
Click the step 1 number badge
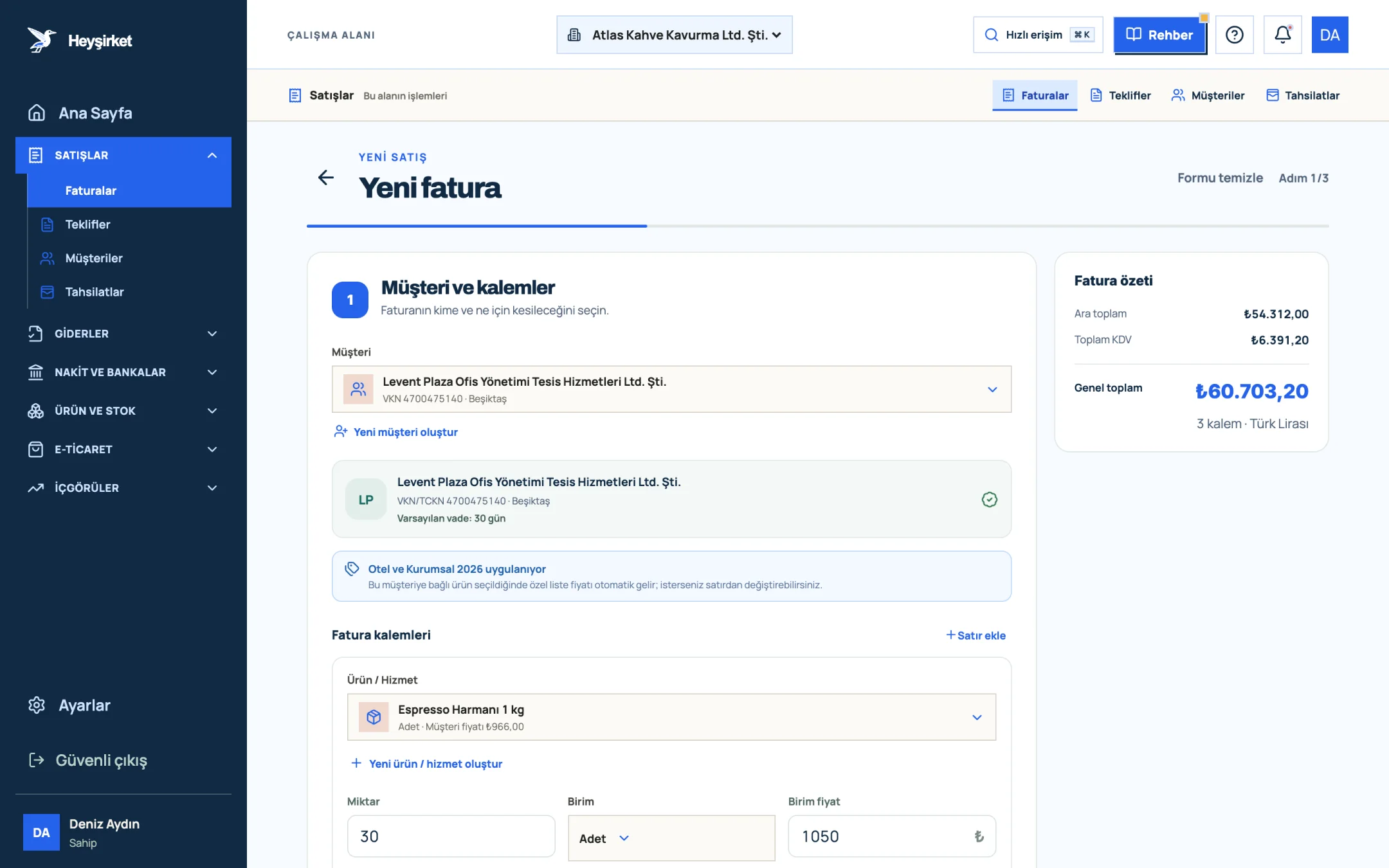coord(350,300)
